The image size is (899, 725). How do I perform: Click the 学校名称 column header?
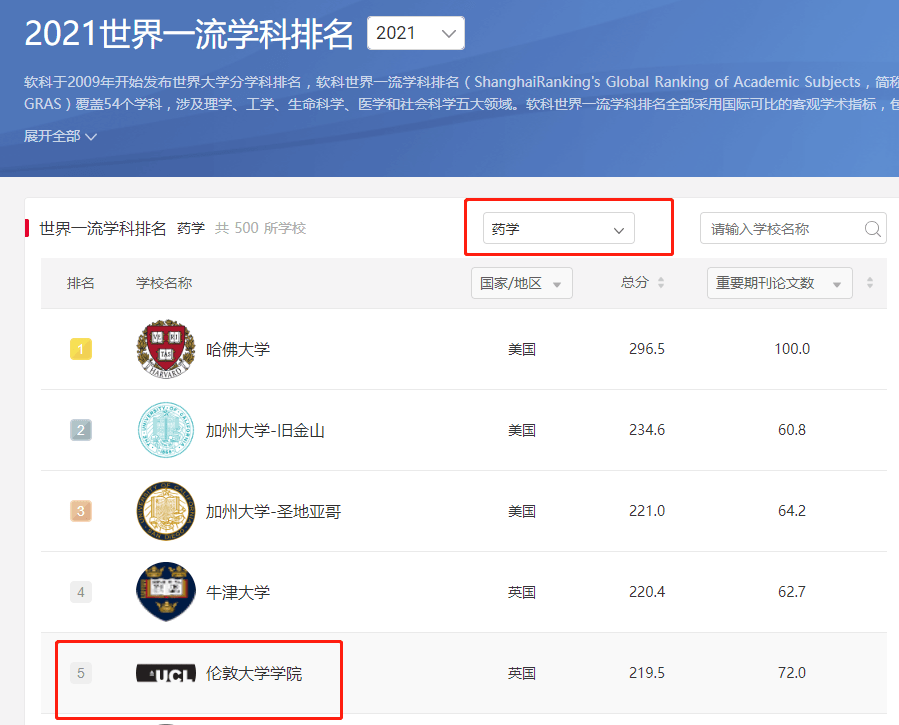pos(164,283)
